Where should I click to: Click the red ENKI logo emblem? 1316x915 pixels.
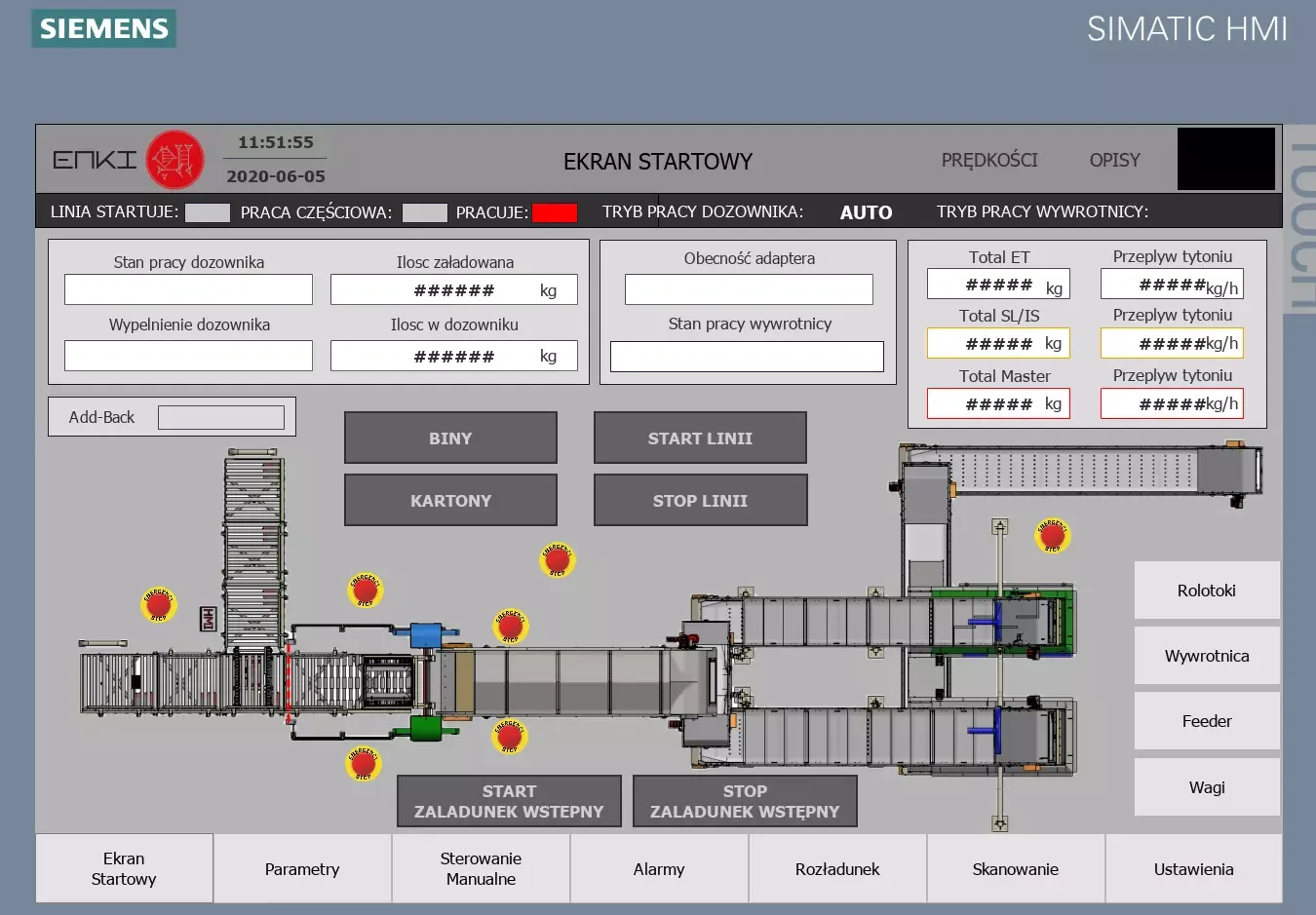[174, 160]
